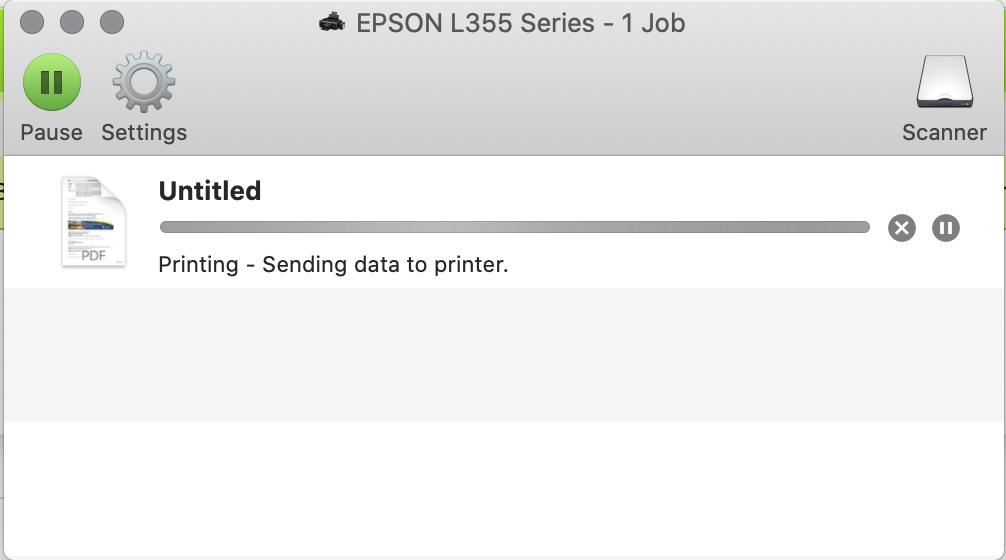Minimize the print queue window
Image resolution: width=1006 pixels, height=560 pixels.
tap(72, 22)
